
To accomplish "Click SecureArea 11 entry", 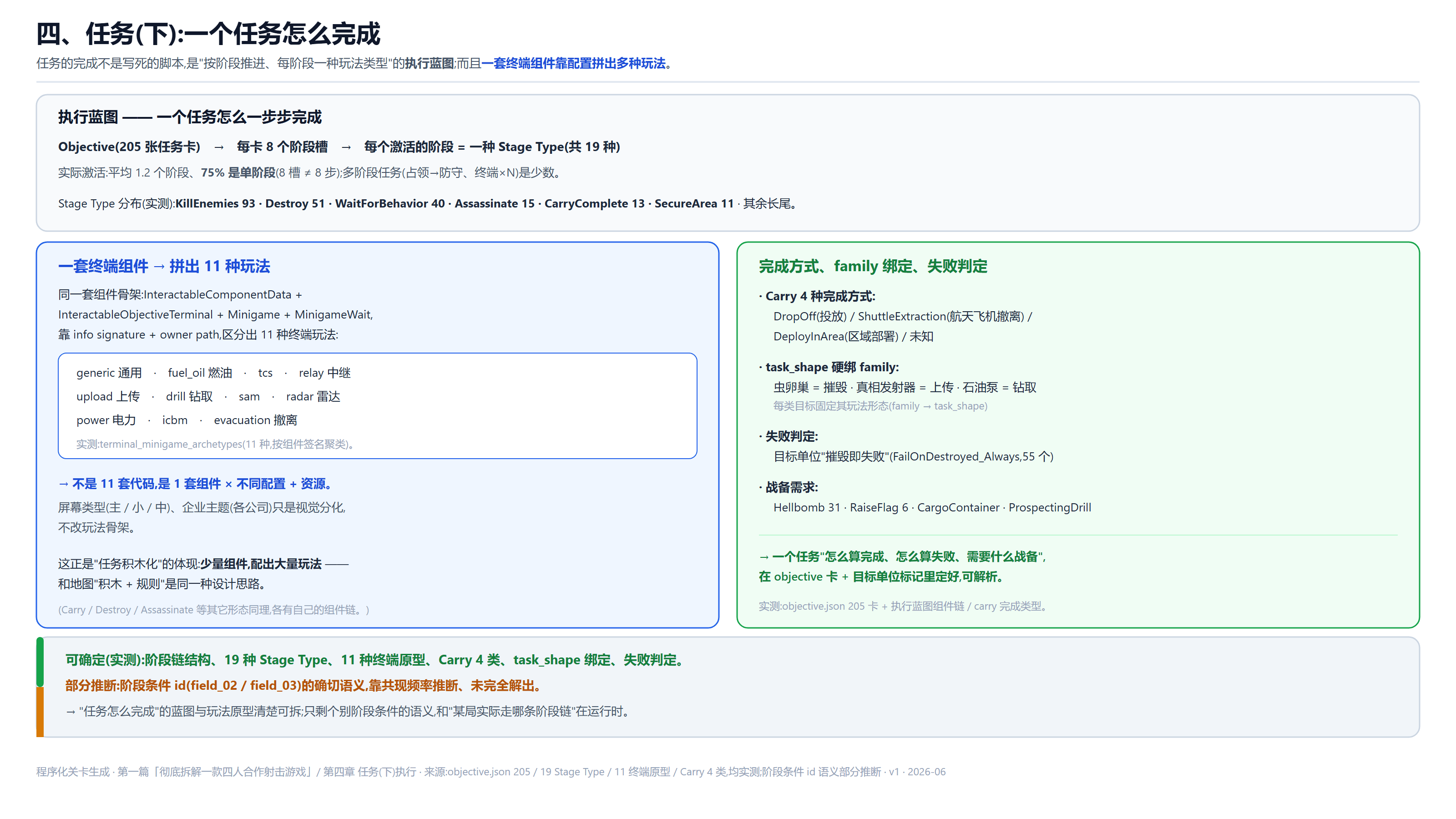I will [x=693, y=203].
